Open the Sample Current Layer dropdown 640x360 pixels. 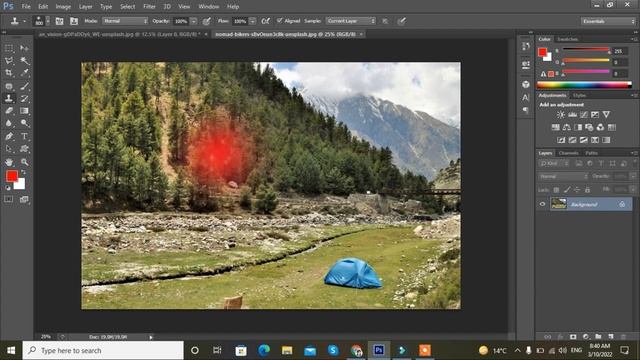(x=351, y=21)
